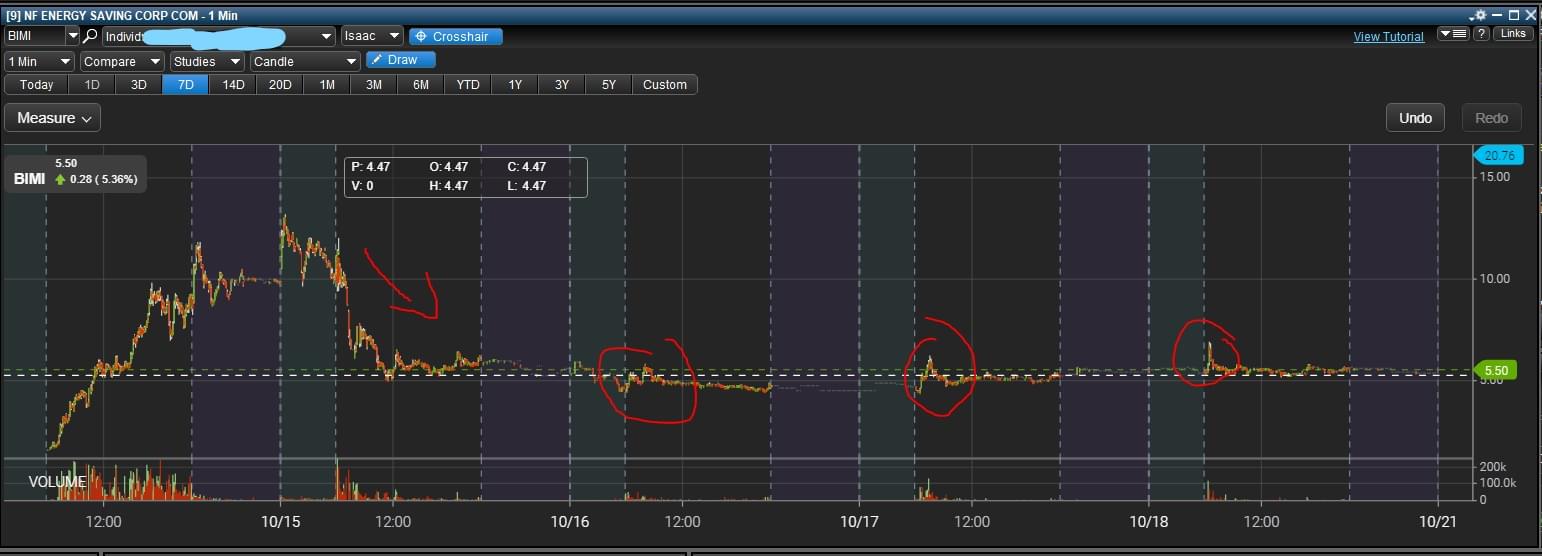Viewport: 1542px width, 556px height.
Task: Click the OHLC data tooltip box
Action: 465,176
